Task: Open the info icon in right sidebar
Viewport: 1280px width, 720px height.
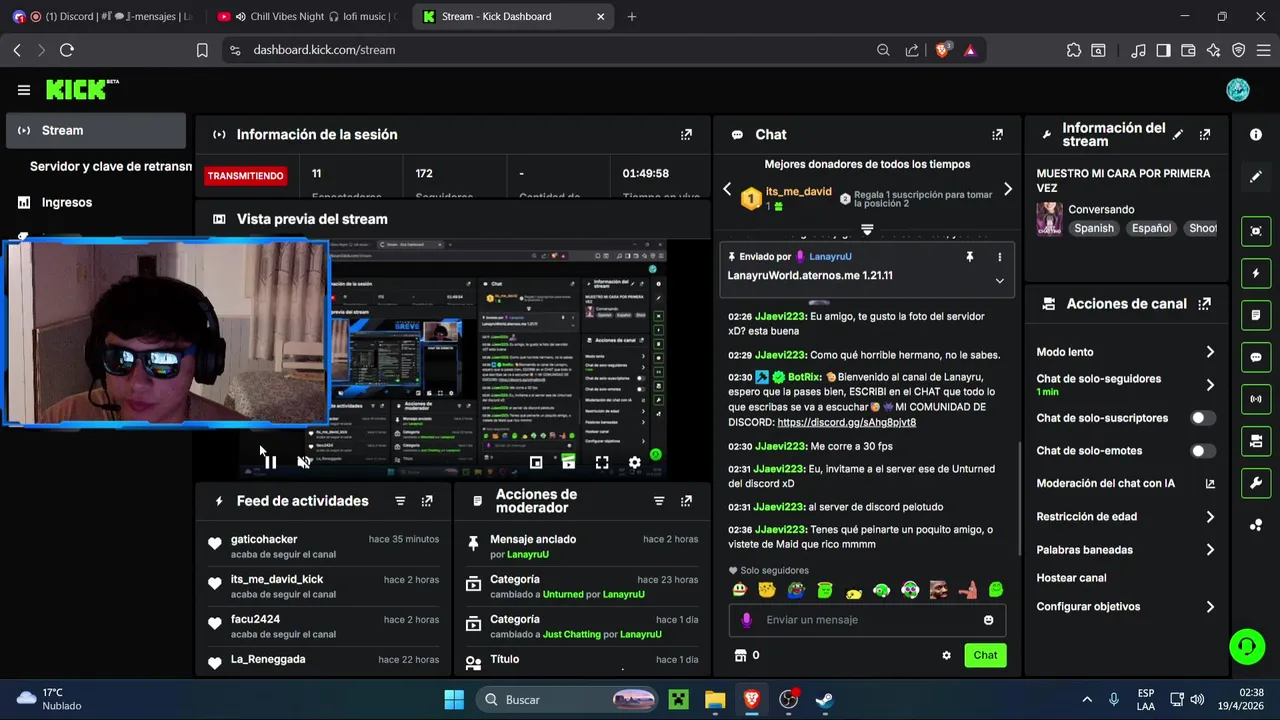Action: click(1256, 134)
